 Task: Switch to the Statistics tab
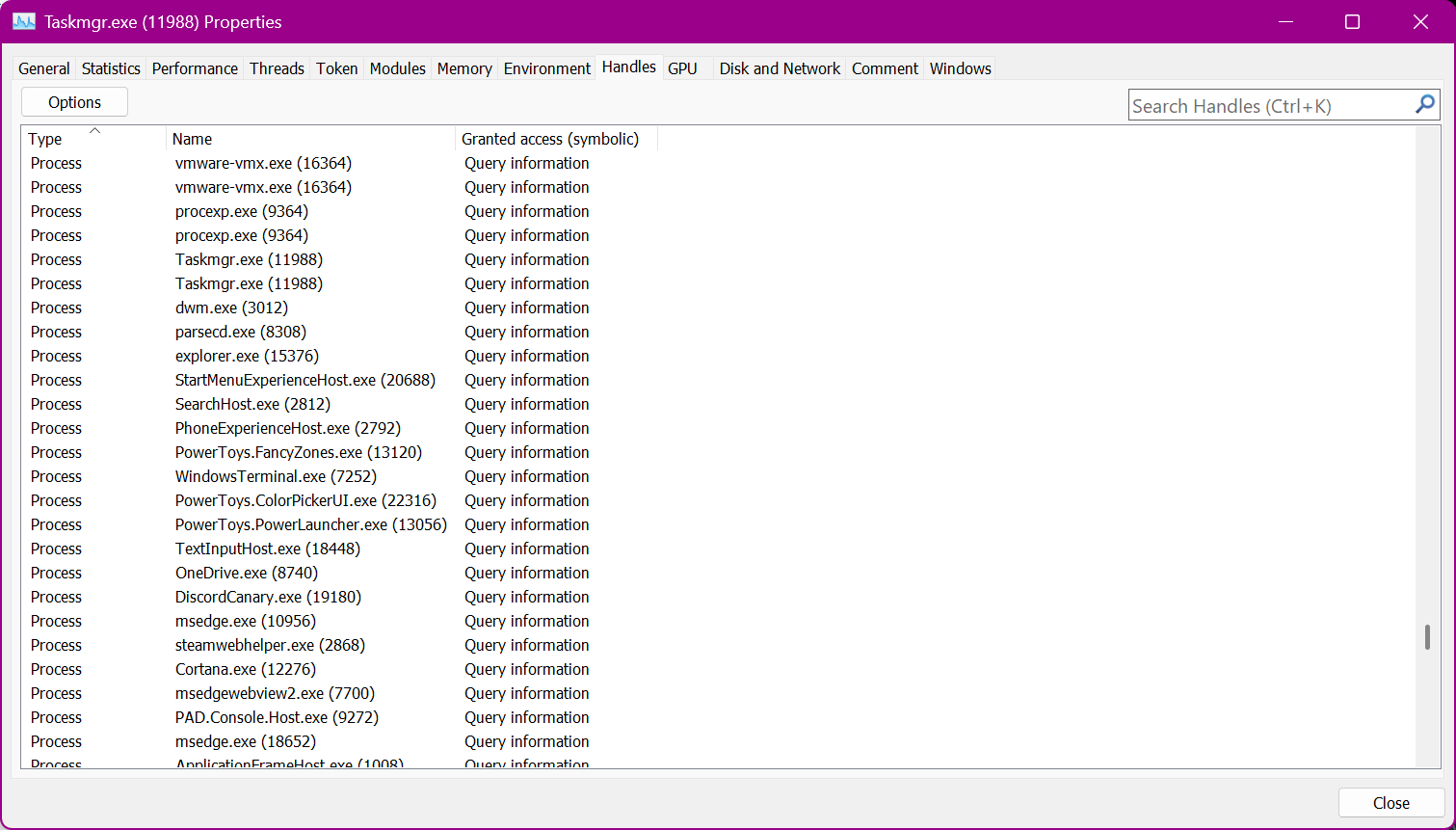click(x=110, y=68)
